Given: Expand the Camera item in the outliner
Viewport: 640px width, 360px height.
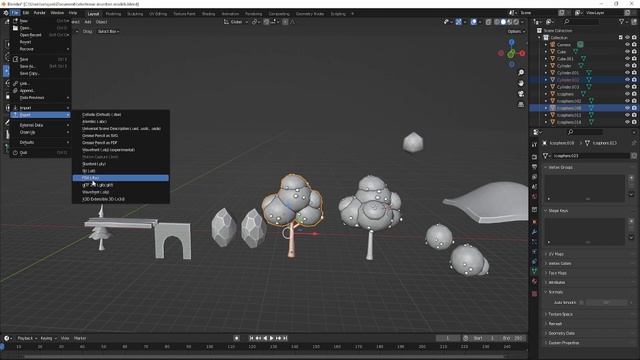Looking at the screenshot, I should pos(546,44).
